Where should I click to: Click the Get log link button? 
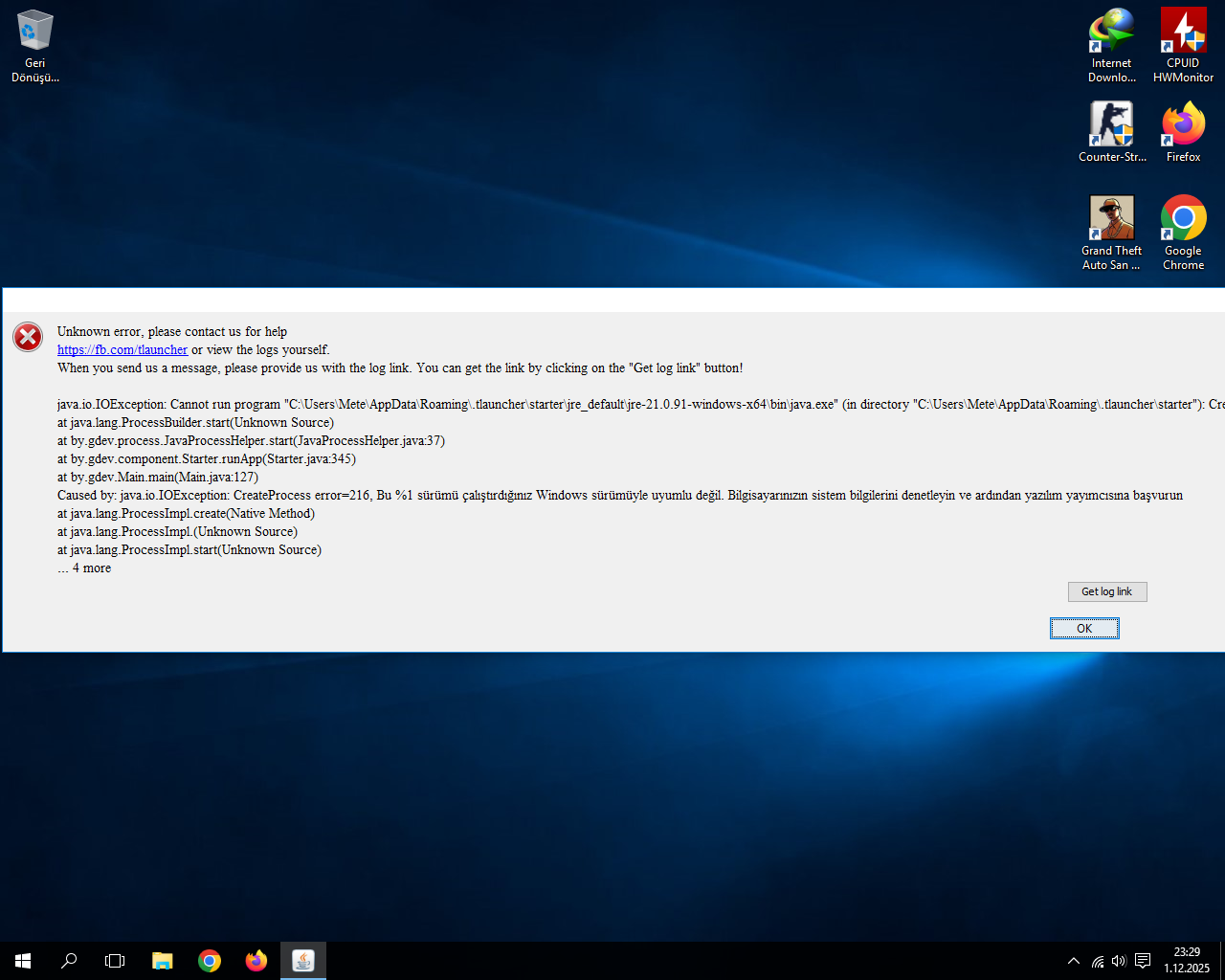(x=1107, y=591)
